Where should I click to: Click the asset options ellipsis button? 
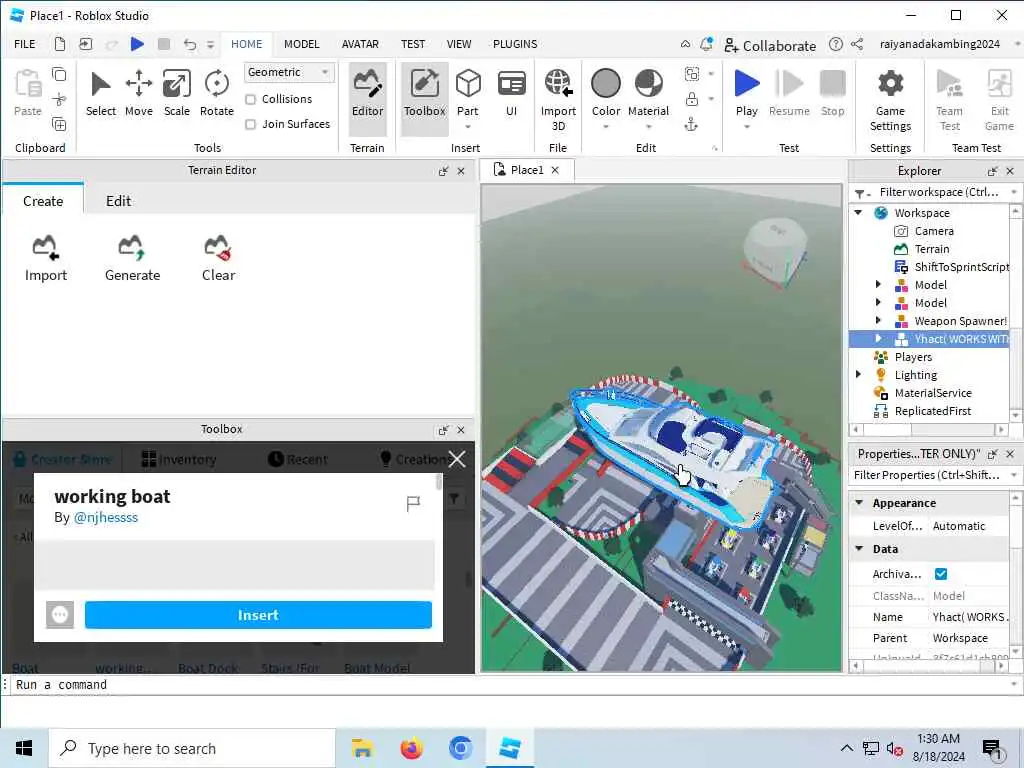[59, 615]
